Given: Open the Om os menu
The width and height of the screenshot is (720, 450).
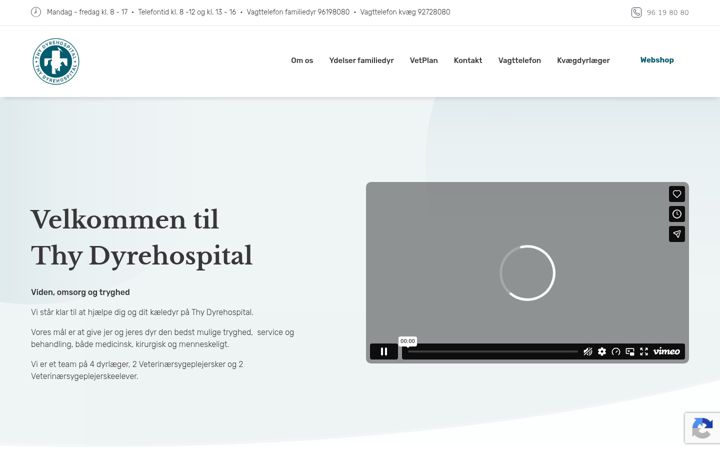Looking at the screenshot, I should (x=302, y=61).
